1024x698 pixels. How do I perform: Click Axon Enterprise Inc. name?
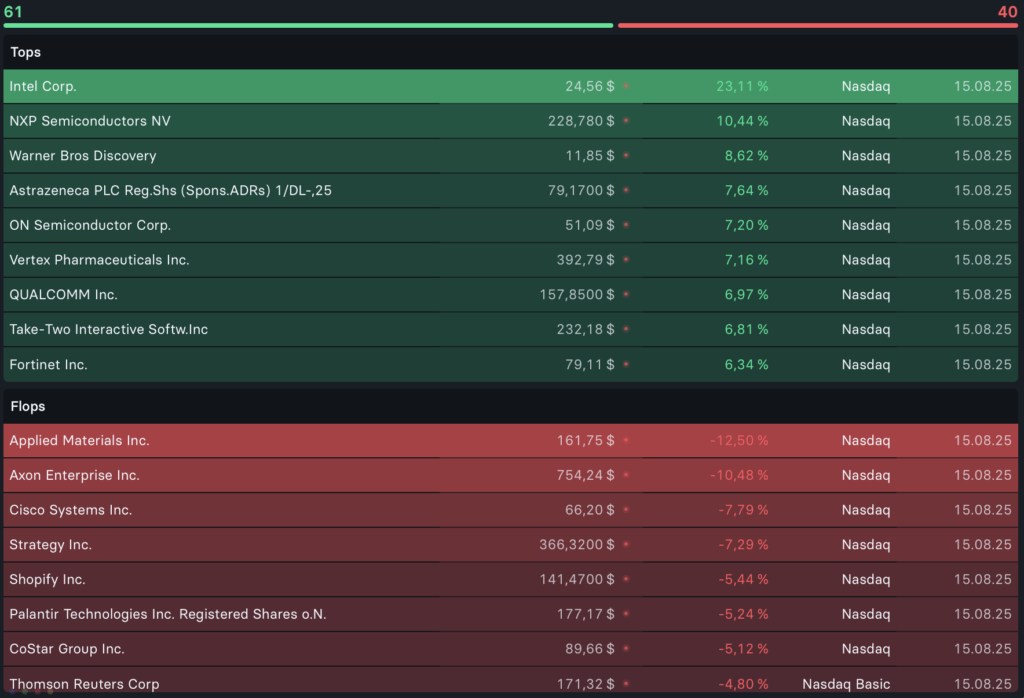[x=74, y=475]
